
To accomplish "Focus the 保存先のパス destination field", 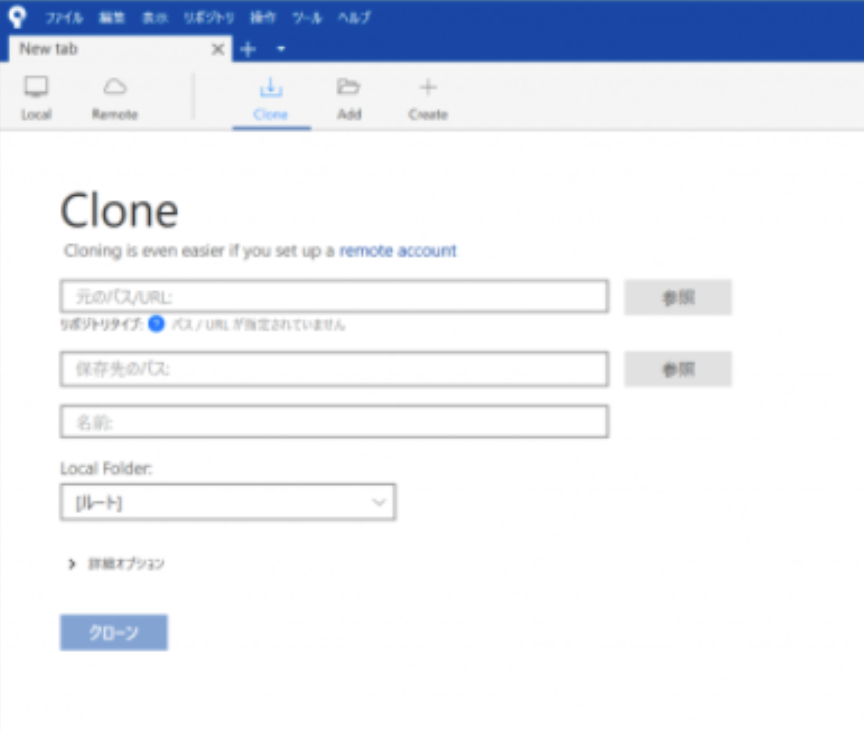I will click(334, 369).
